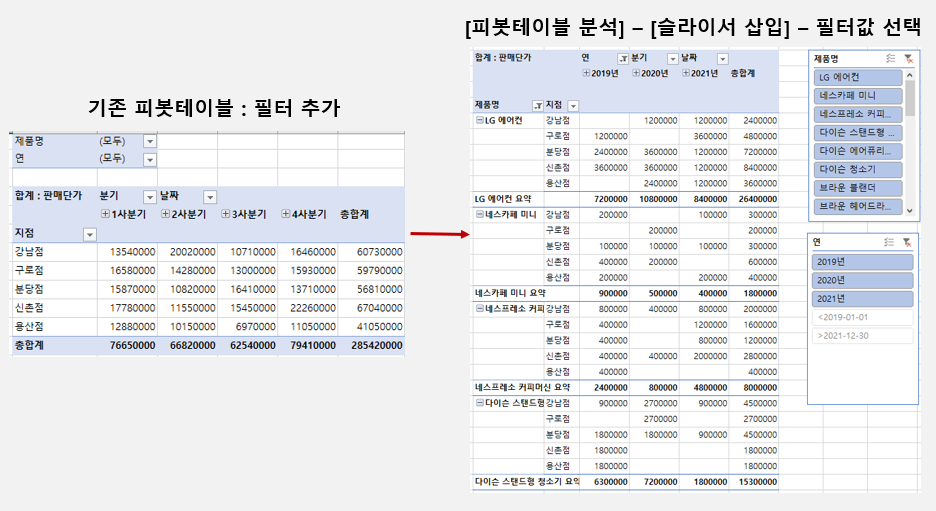Expand the 2사분기 column group

pyautogui.click(x=165, y=214)
